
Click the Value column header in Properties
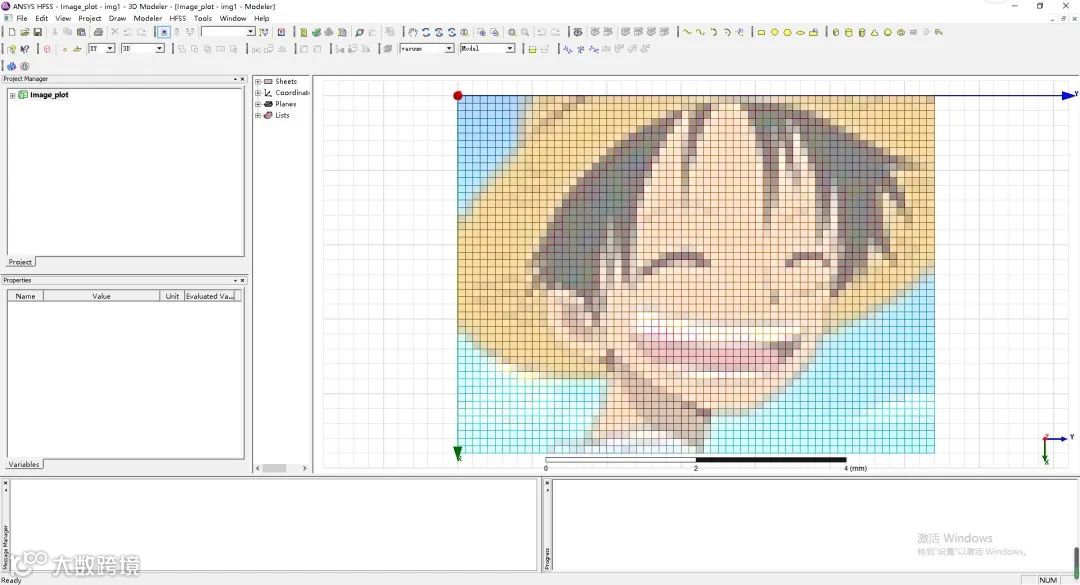point(101,296)
